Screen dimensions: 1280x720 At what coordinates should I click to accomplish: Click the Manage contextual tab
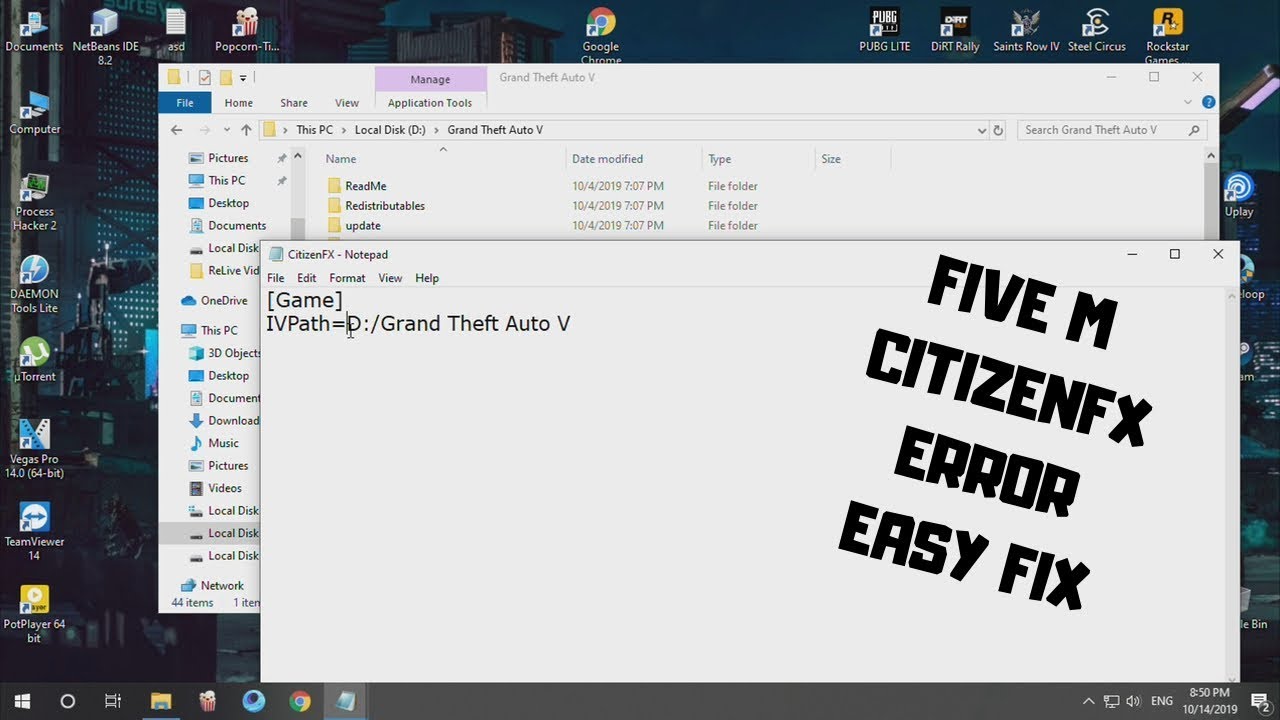(430, 79)
